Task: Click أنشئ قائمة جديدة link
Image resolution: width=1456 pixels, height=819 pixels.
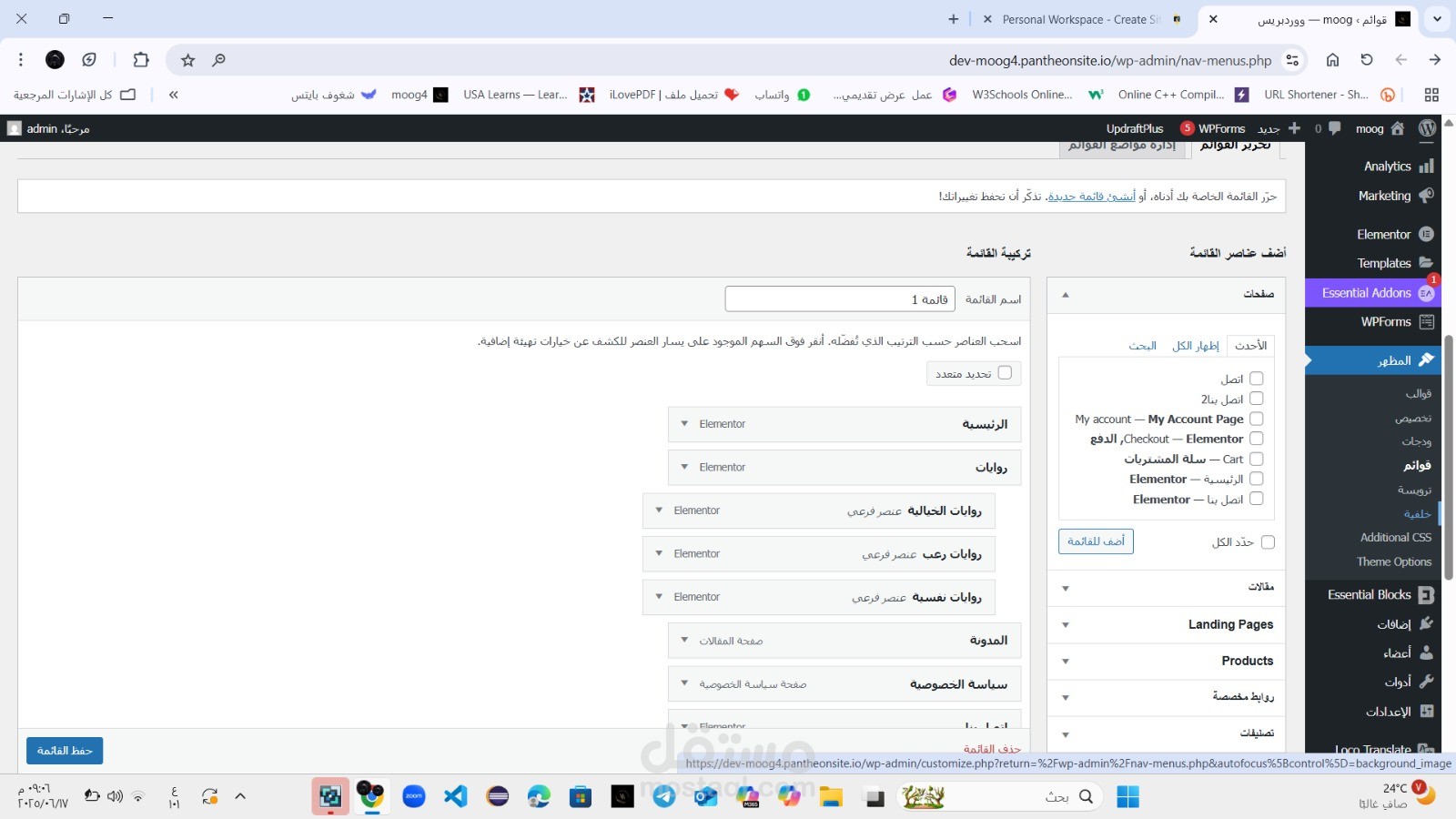Action: (1091, 197)
